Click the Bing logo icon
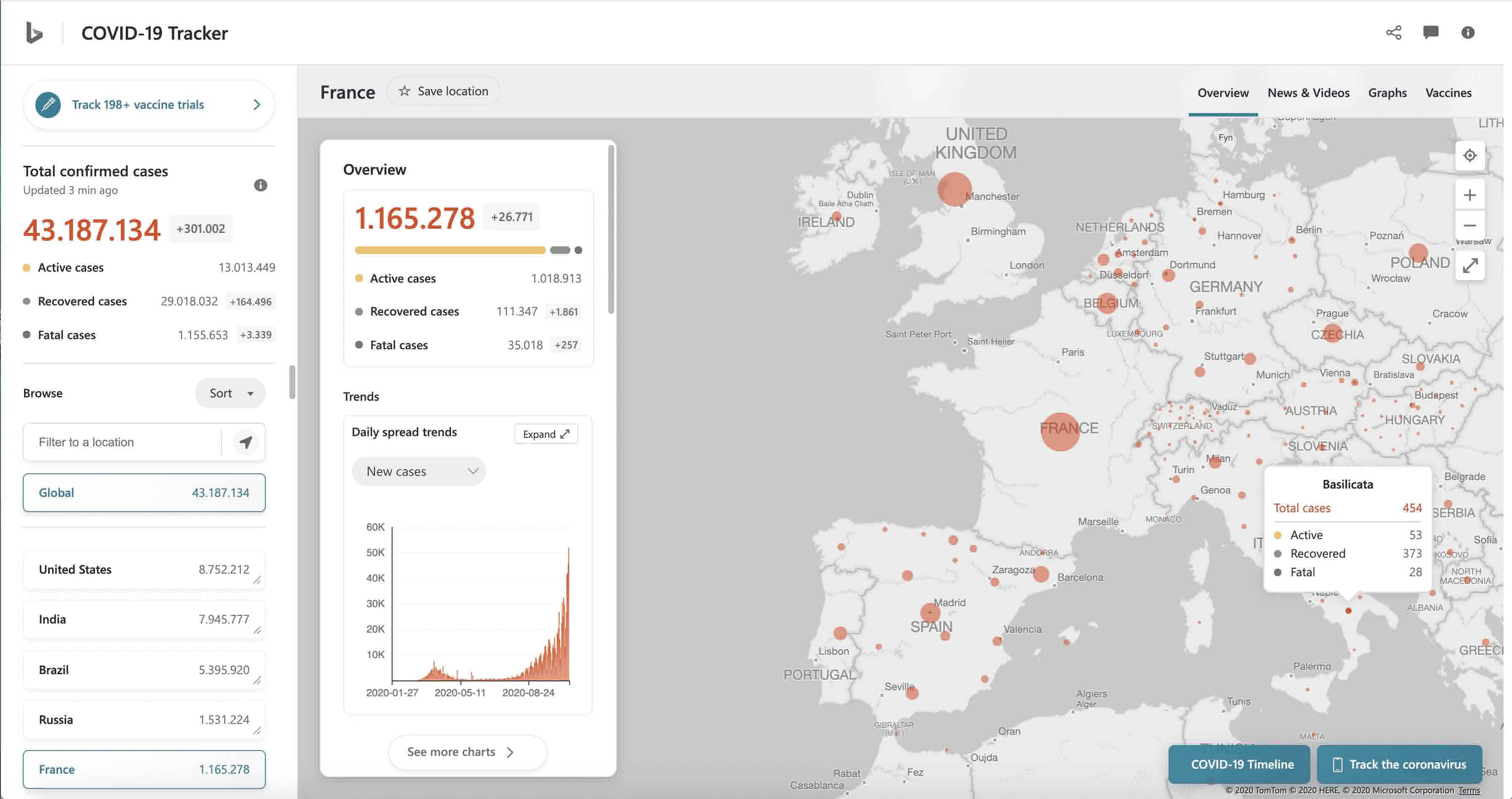This screenshot has width=1512, height=799. coord(34,32)
